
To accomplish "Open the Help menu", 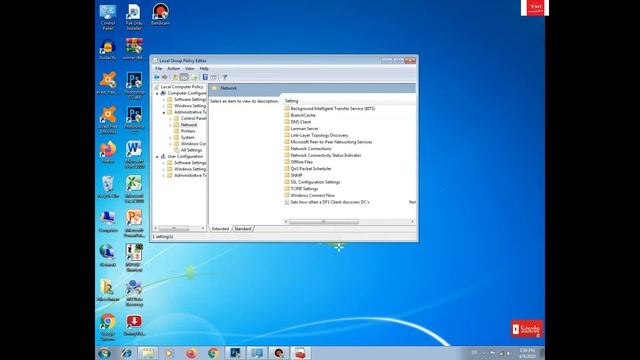I will coord(204,69).
